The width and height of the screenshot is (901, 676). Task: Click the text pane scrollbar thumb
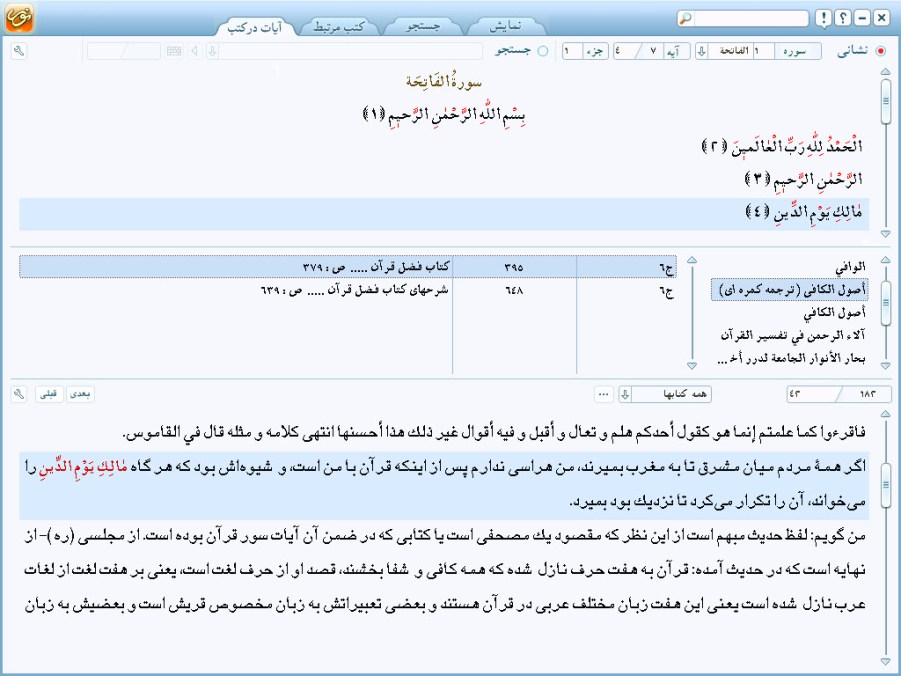885,484
